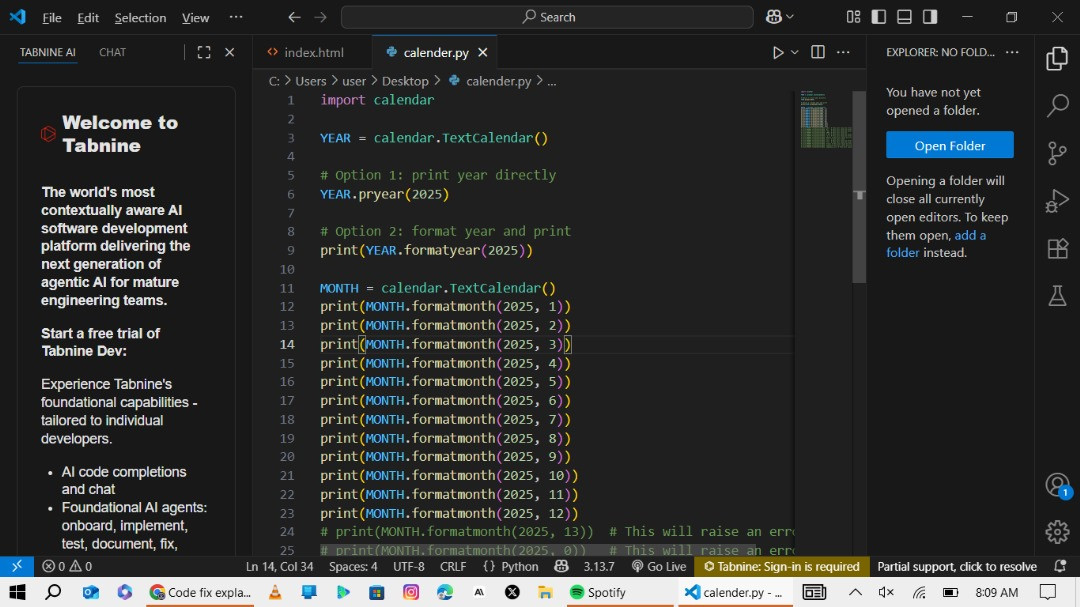Toggle secondary side bar visibility

pyautogui.click(x=930, y=17)
